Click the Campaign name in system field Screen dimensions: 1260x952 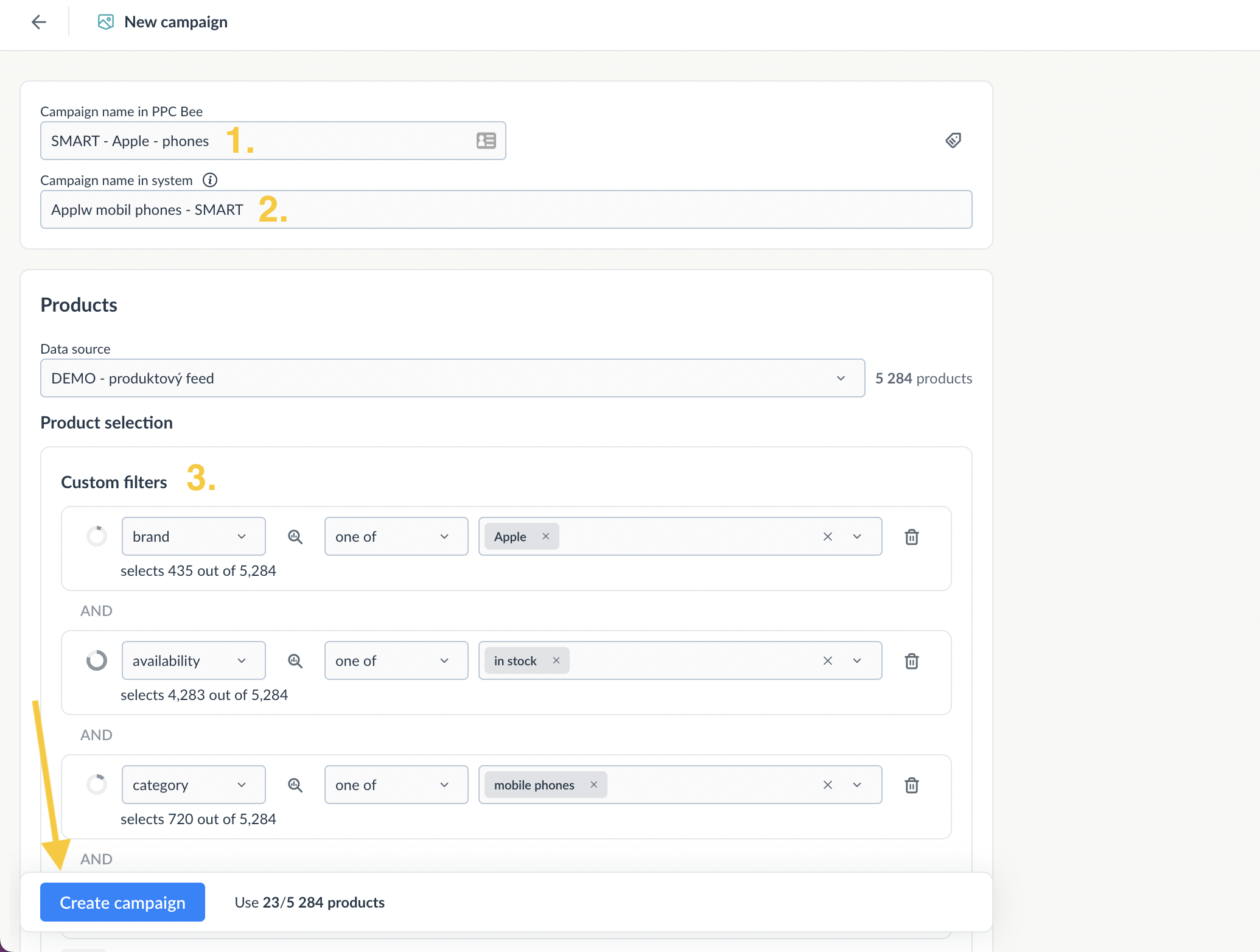click(505, 209)
